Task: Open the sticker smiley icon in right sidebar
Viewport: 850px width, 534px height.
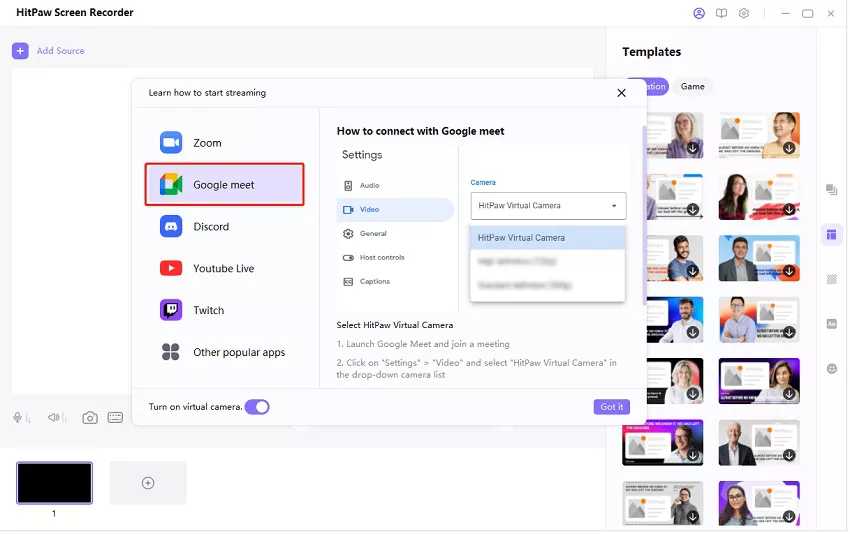Action: [832, 369]
